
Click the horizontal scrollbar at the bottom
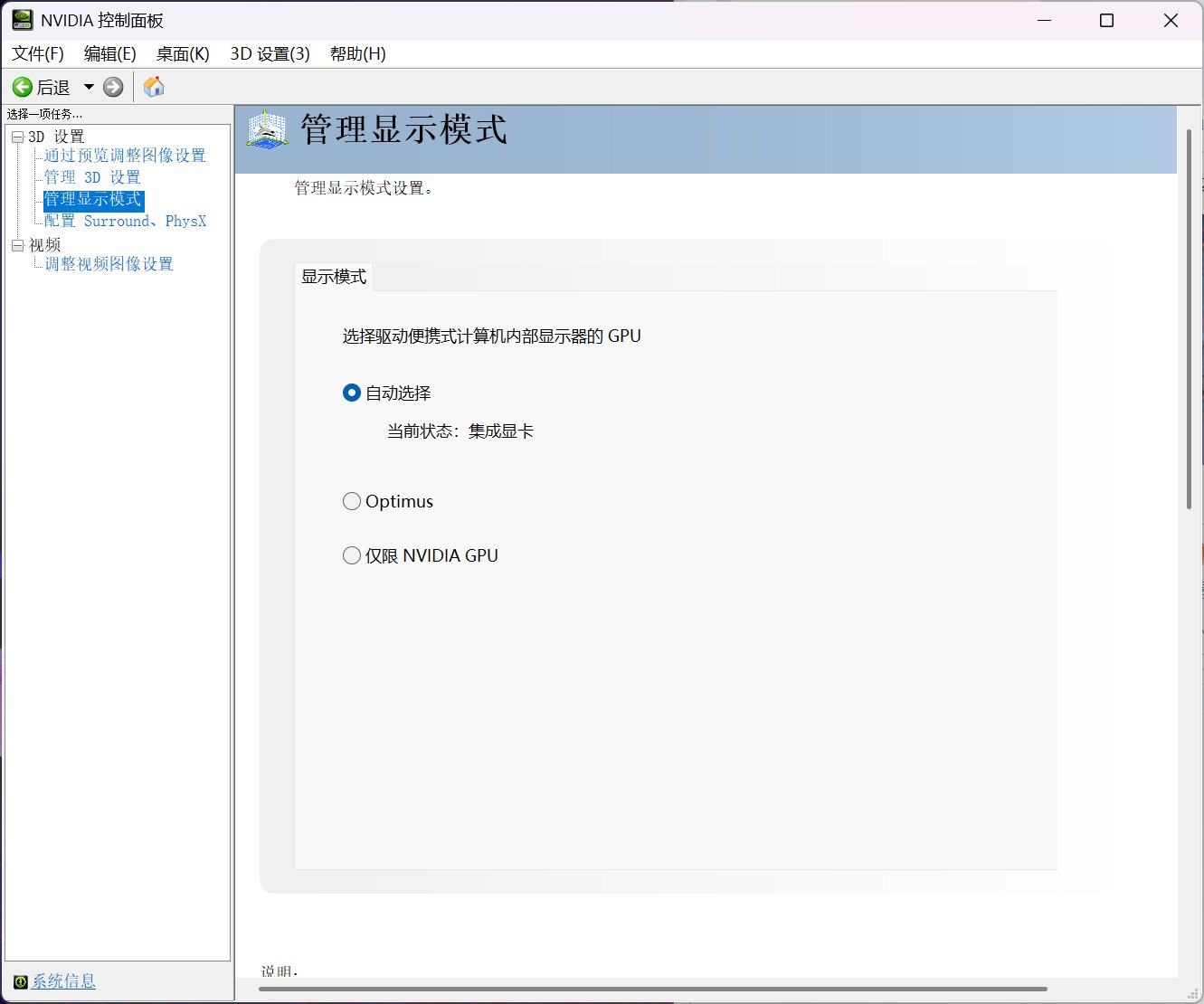pyautogui.click(x=653, y=989)
